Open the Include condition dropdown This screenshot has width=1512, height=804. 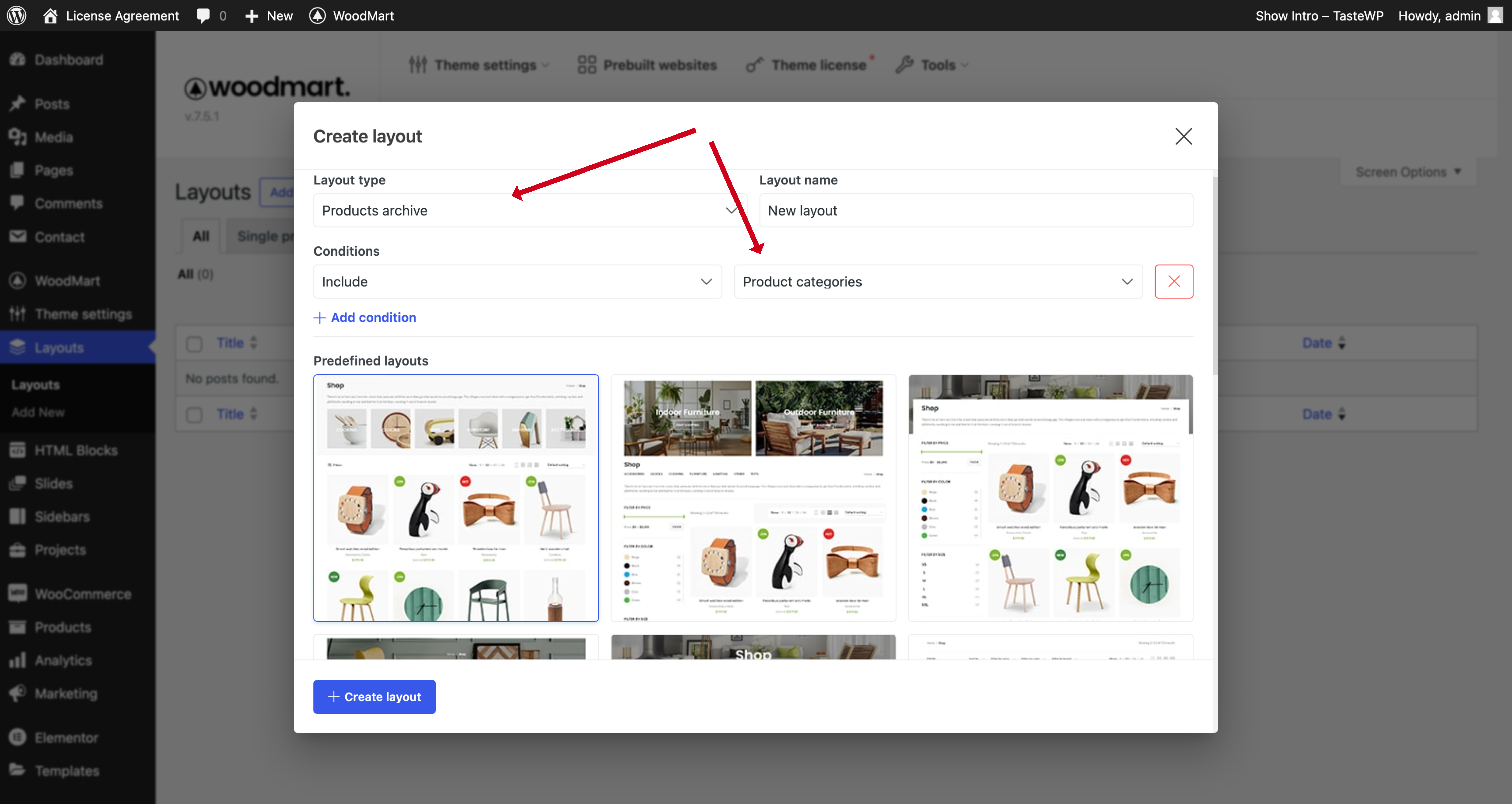coord(518,281)
